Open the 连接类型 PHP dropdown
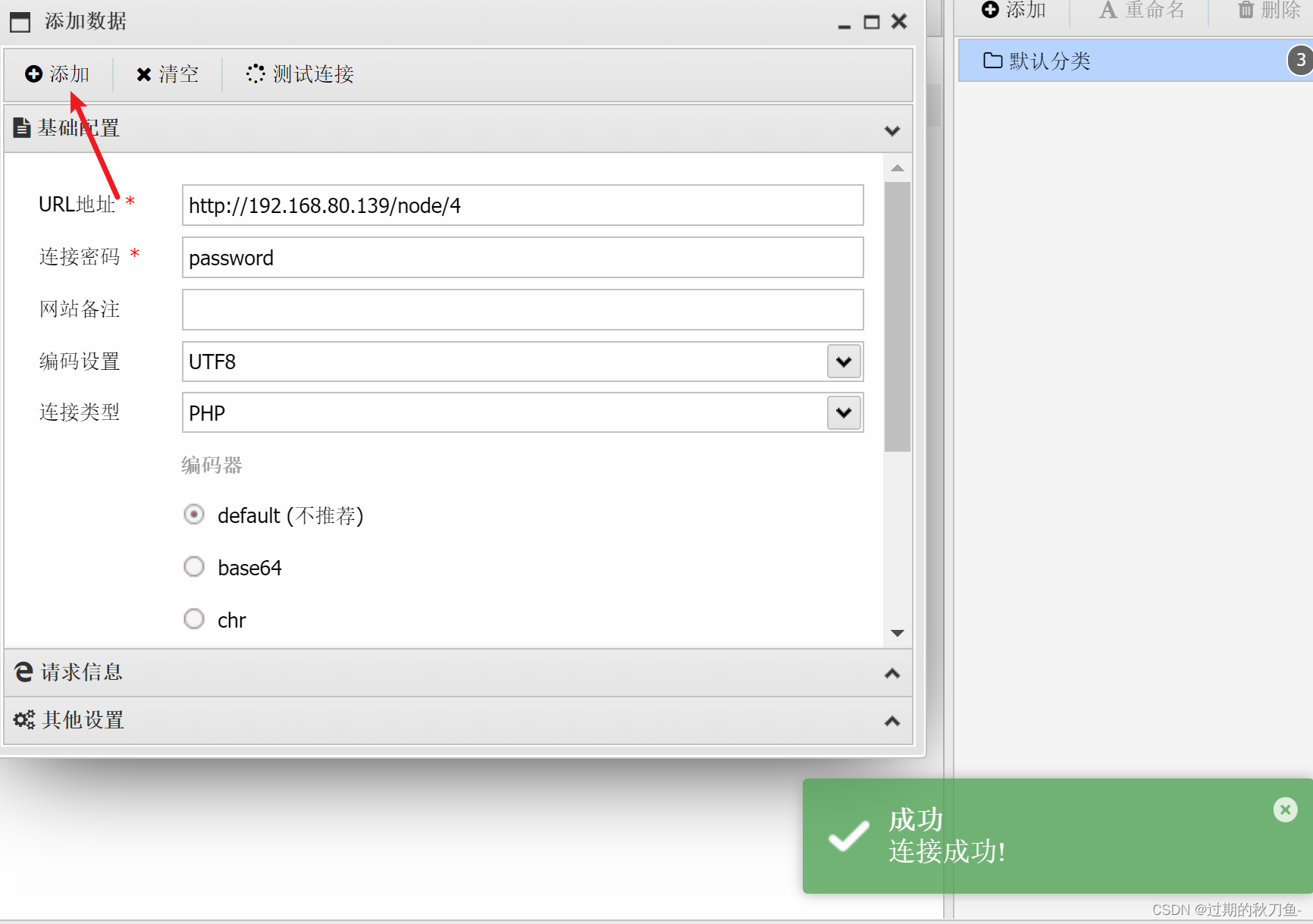The width and height of the screenshot is (1313, 924). pyautogui.click(x=844, y=412)
